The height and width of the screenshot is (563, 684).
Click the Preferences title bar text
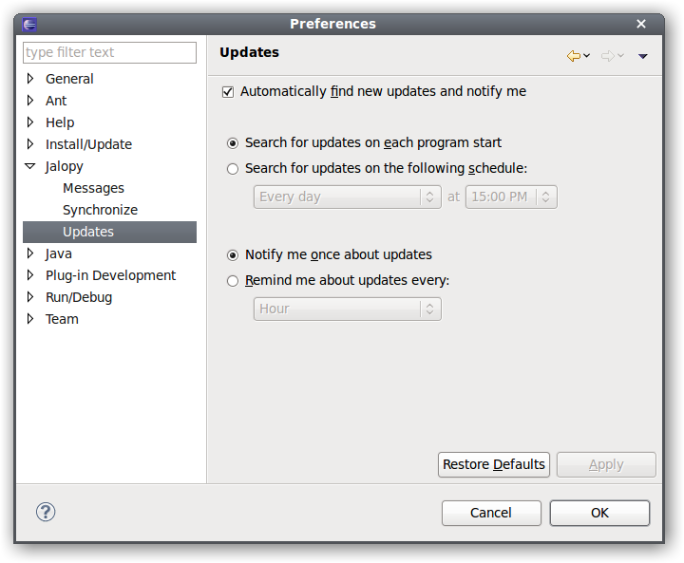pos(333,24)
